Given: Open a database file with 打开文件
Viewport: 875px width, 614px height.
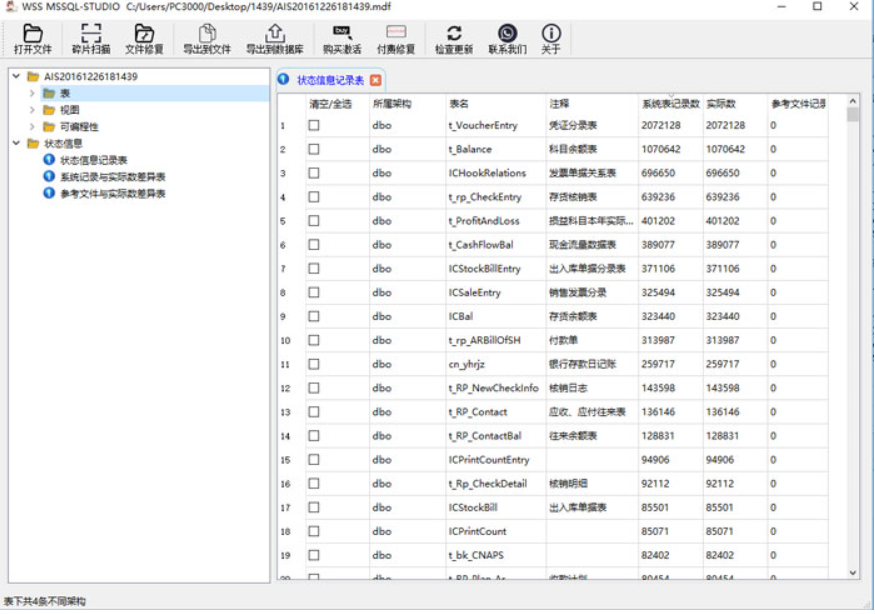Looking at the screenshot, I should 33,38.
